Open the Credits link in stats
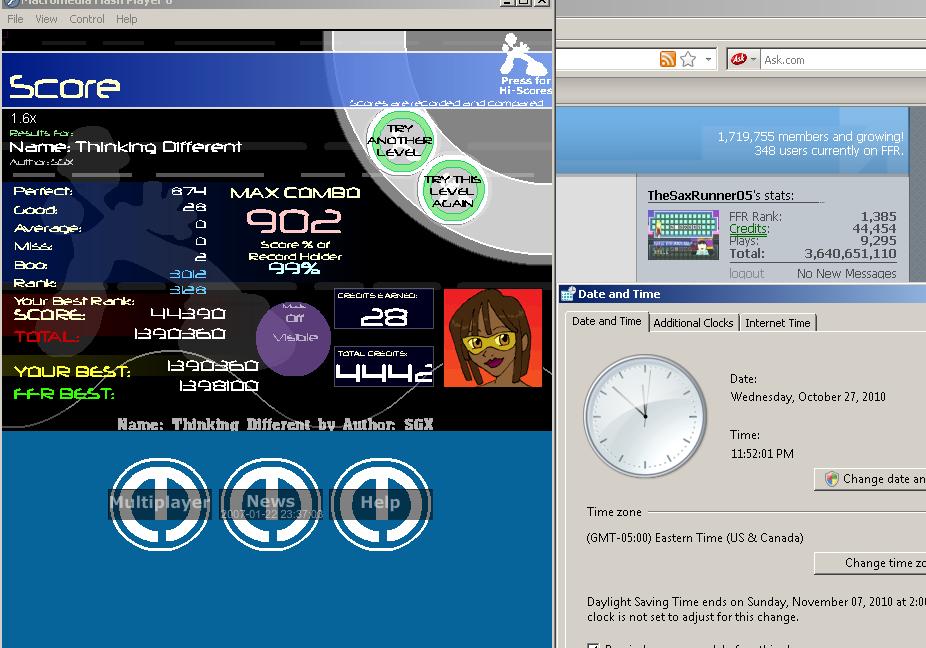This screenshot has height=648, width=926. pos(748,229)
